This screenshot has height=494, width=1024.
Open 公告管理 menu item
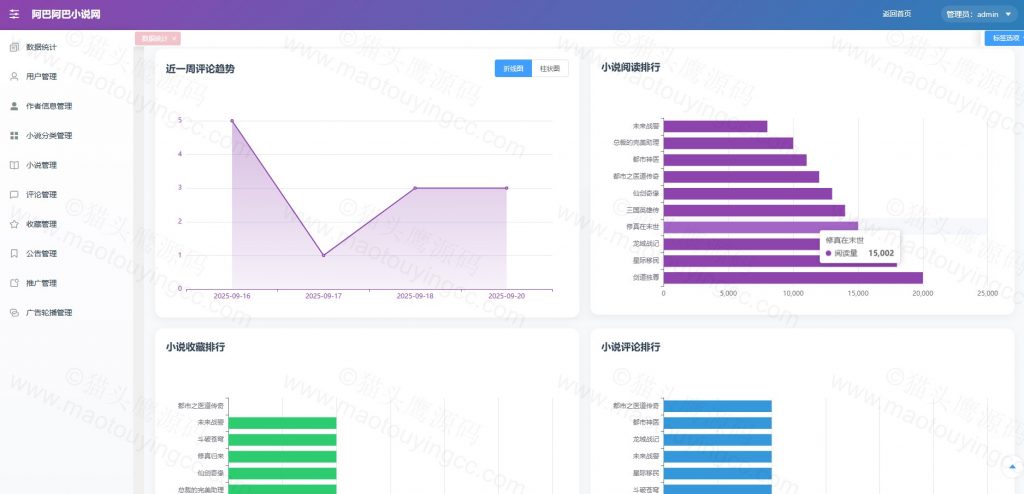(x=67, y=253)
